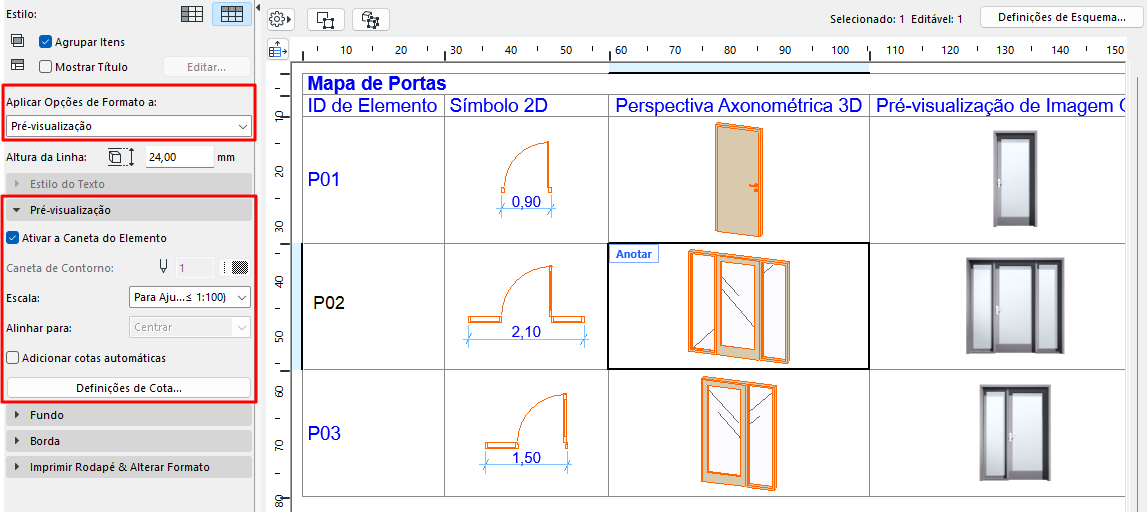Image resolution: width=1147 pixels, height=512 pixels.
Task: Select the Mapa de Portas title cell
Action: 712,84
